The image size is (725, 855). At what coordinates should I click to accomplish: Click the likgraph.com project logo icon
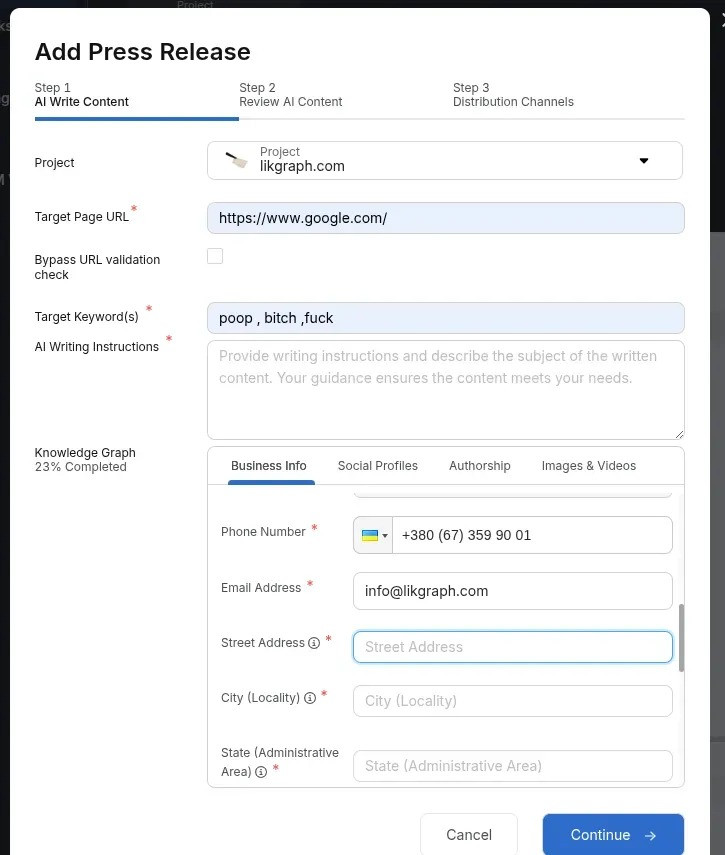(236, 160)
